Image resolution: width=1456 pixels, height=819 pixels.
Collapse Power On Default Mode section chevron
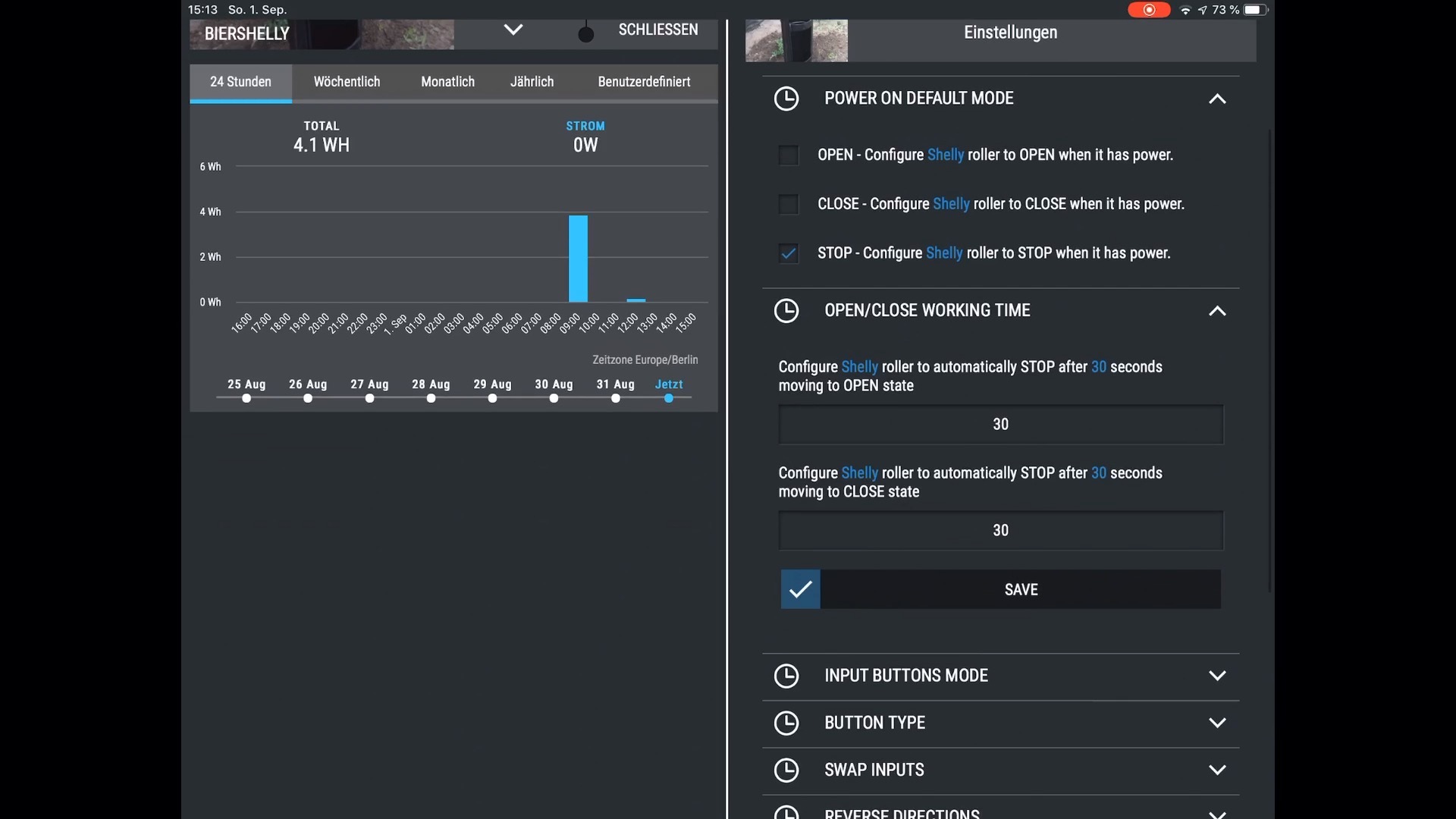pos(1217,99)
